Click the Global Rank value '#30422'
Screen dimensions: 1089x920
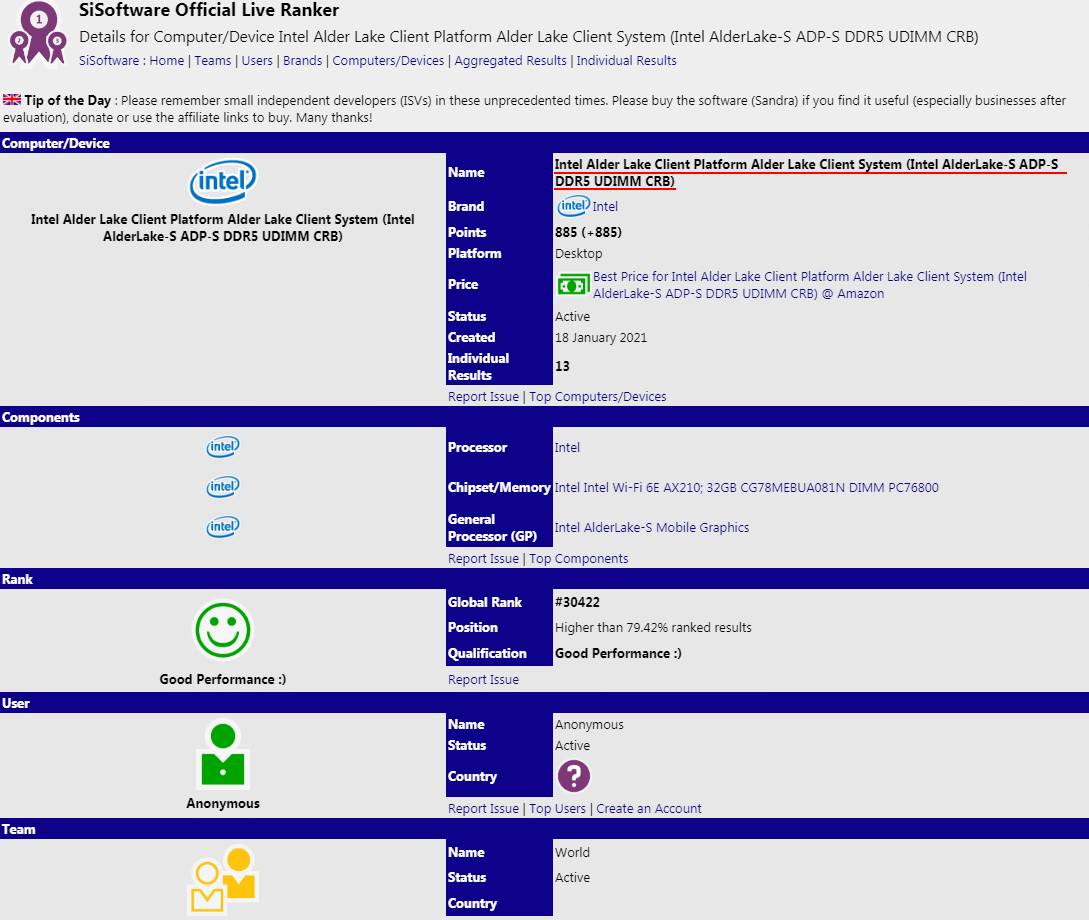coord(577,602)
